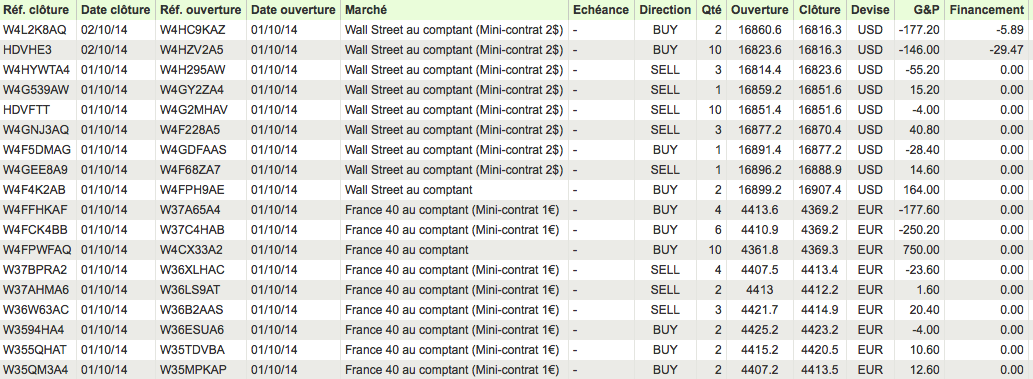1033x379 pixels.
Task: Click the -250.20 G&P value
Action: pos(918,230)
